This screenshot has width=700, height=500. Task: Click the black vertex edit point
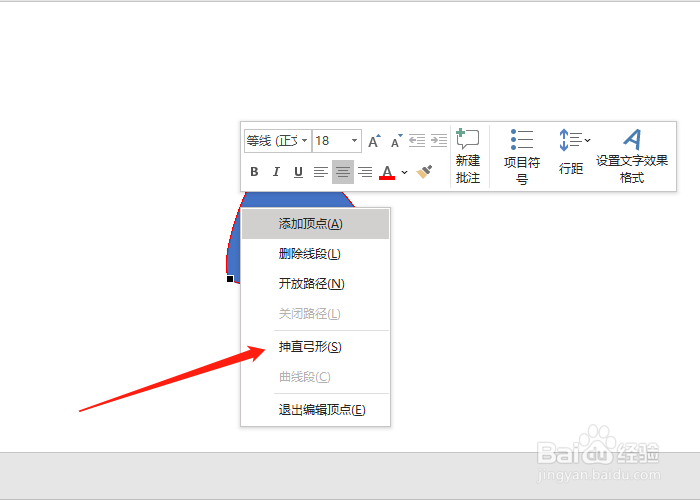pyautogui.click(x=230, y=279)
